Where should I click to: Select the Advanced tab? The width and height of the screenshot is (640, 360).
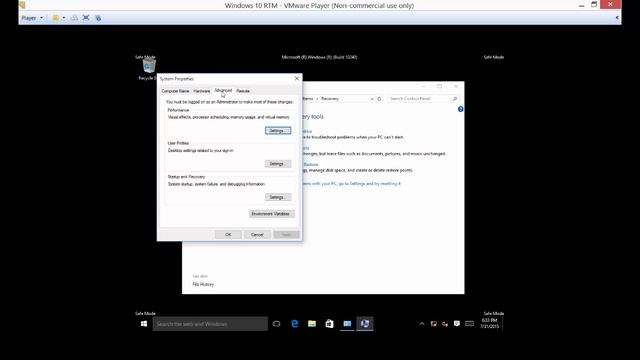(x=223, y=90)
